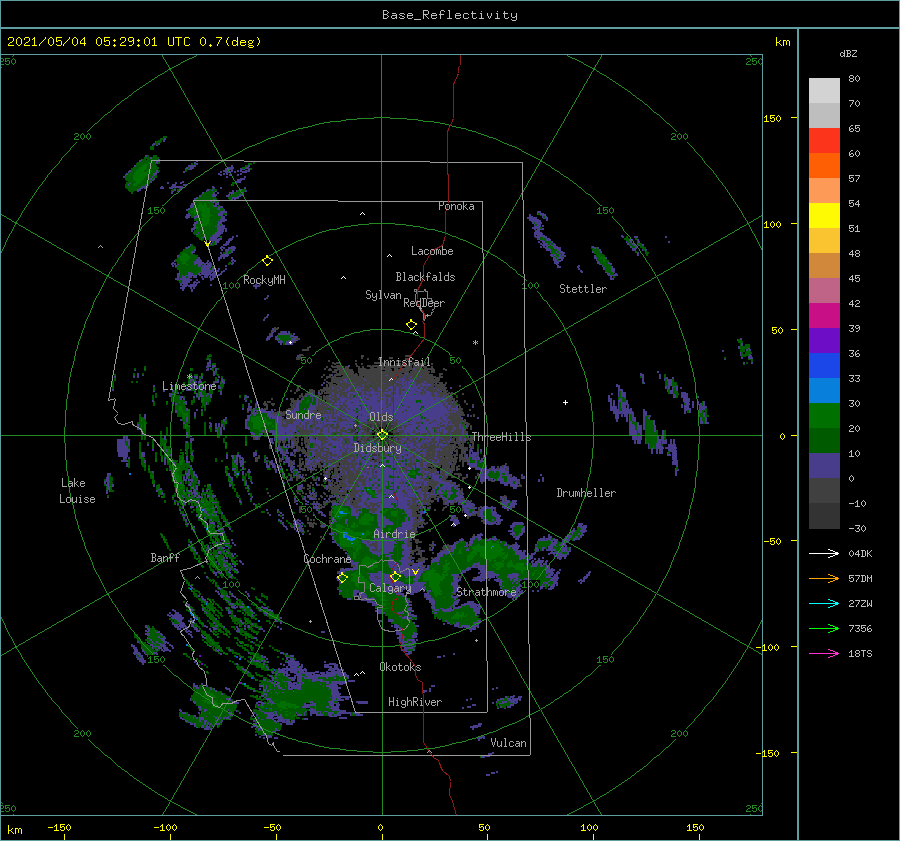This screenshot has height=841, width=900.
Task: Click the magenta 18TS arrow in legend
Action: coord(824,653)
